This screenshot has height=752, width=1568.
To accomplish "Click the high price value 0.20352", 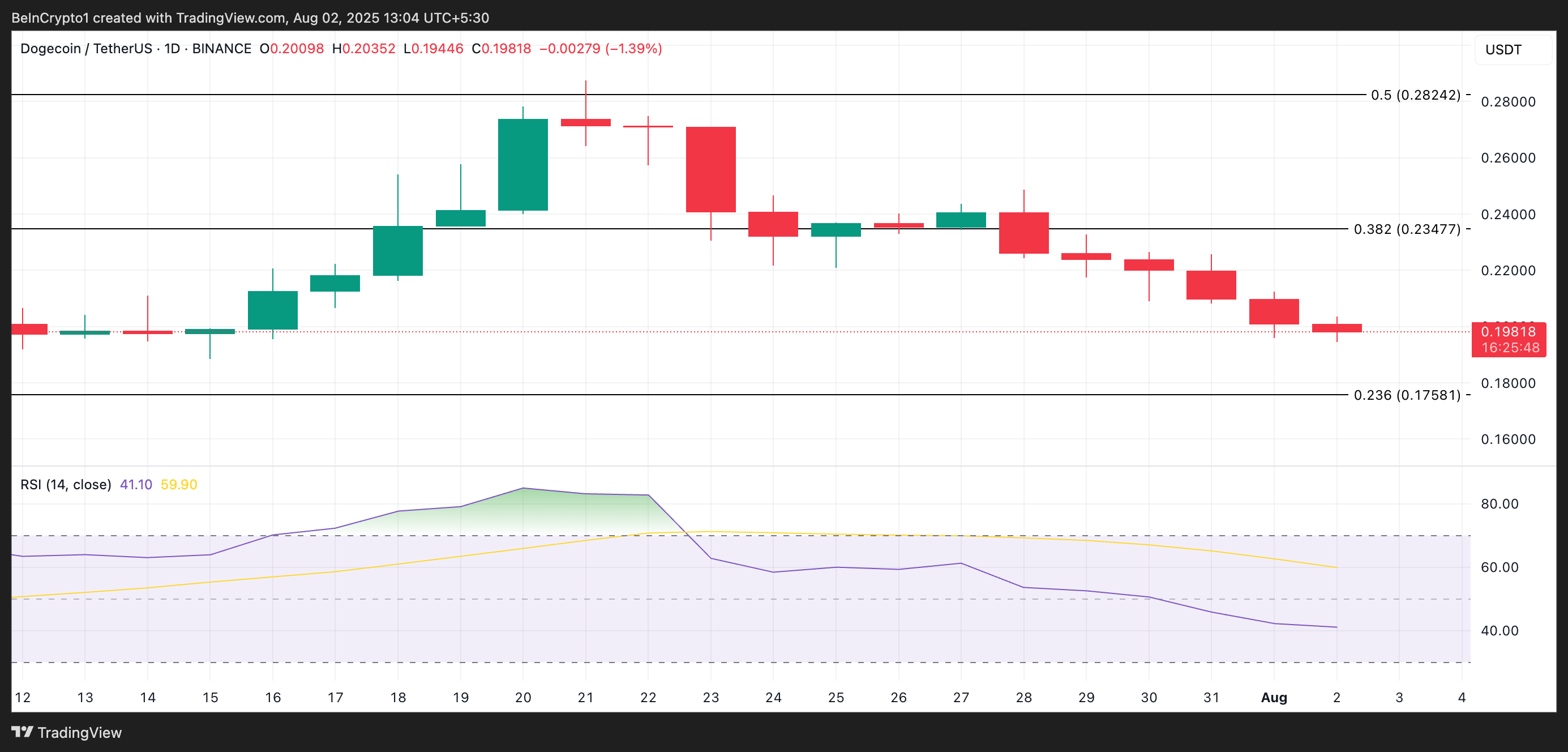I will point(363,49).
